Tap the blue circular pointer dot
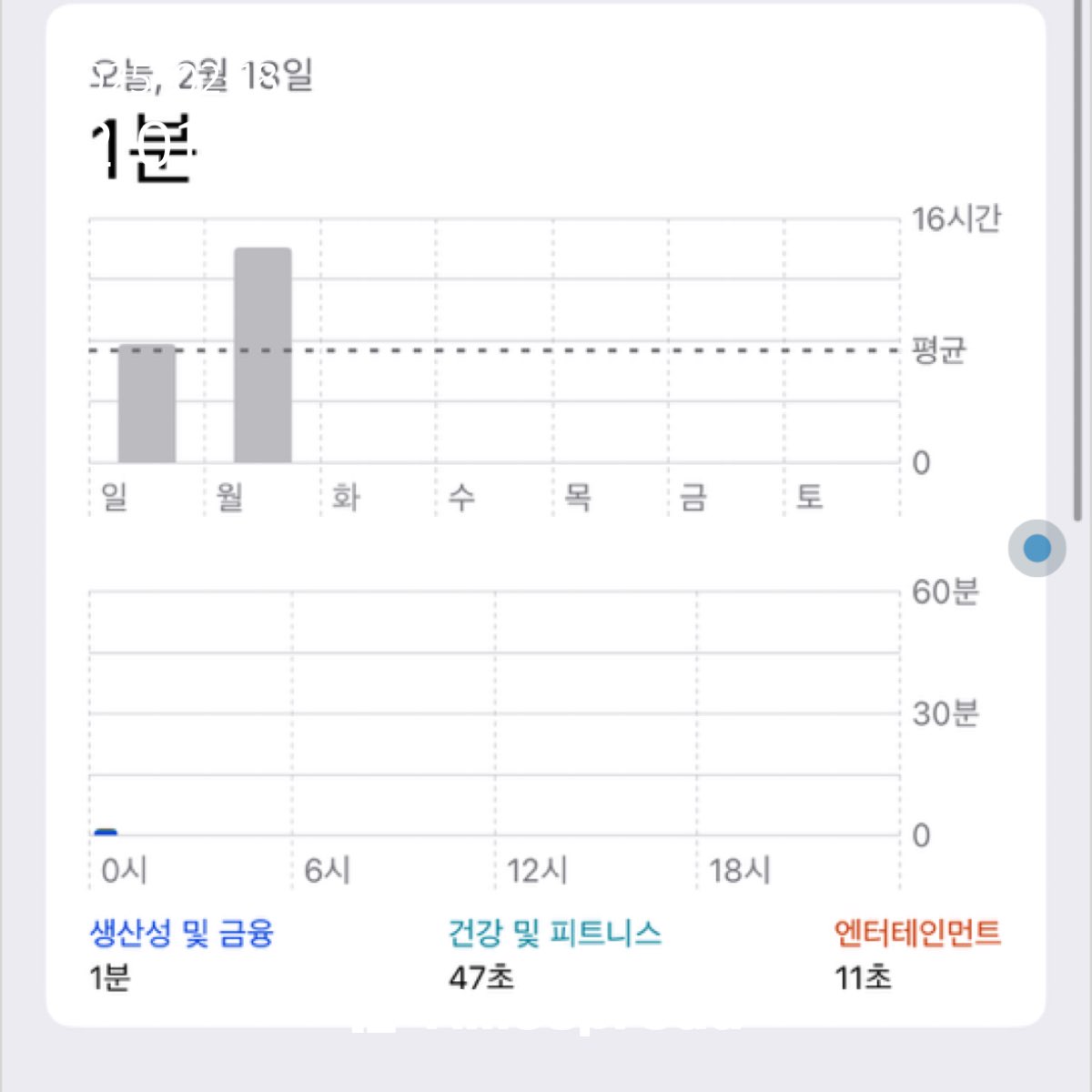This screenshot has height=1092, width=1092. [1036, 548]
